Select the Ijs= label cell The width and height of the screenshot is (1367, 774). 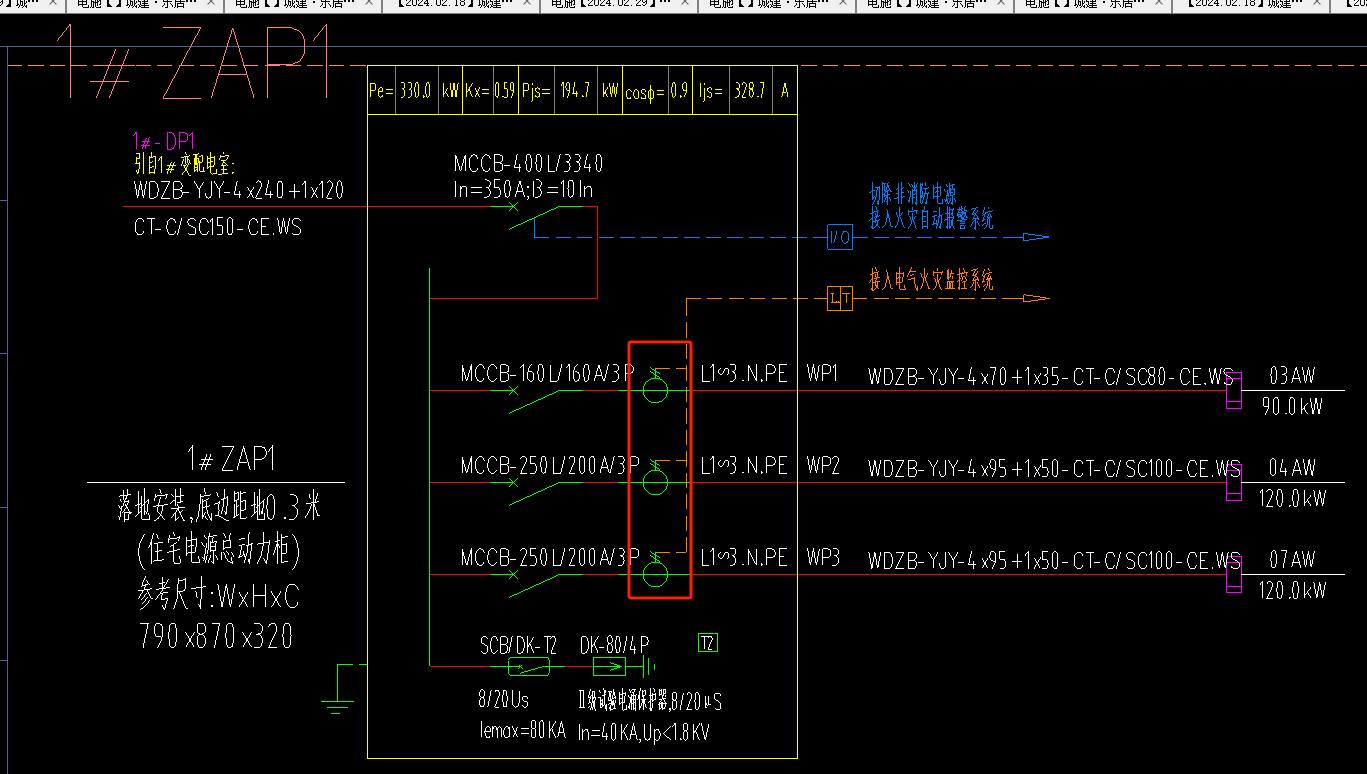point(711,90)
